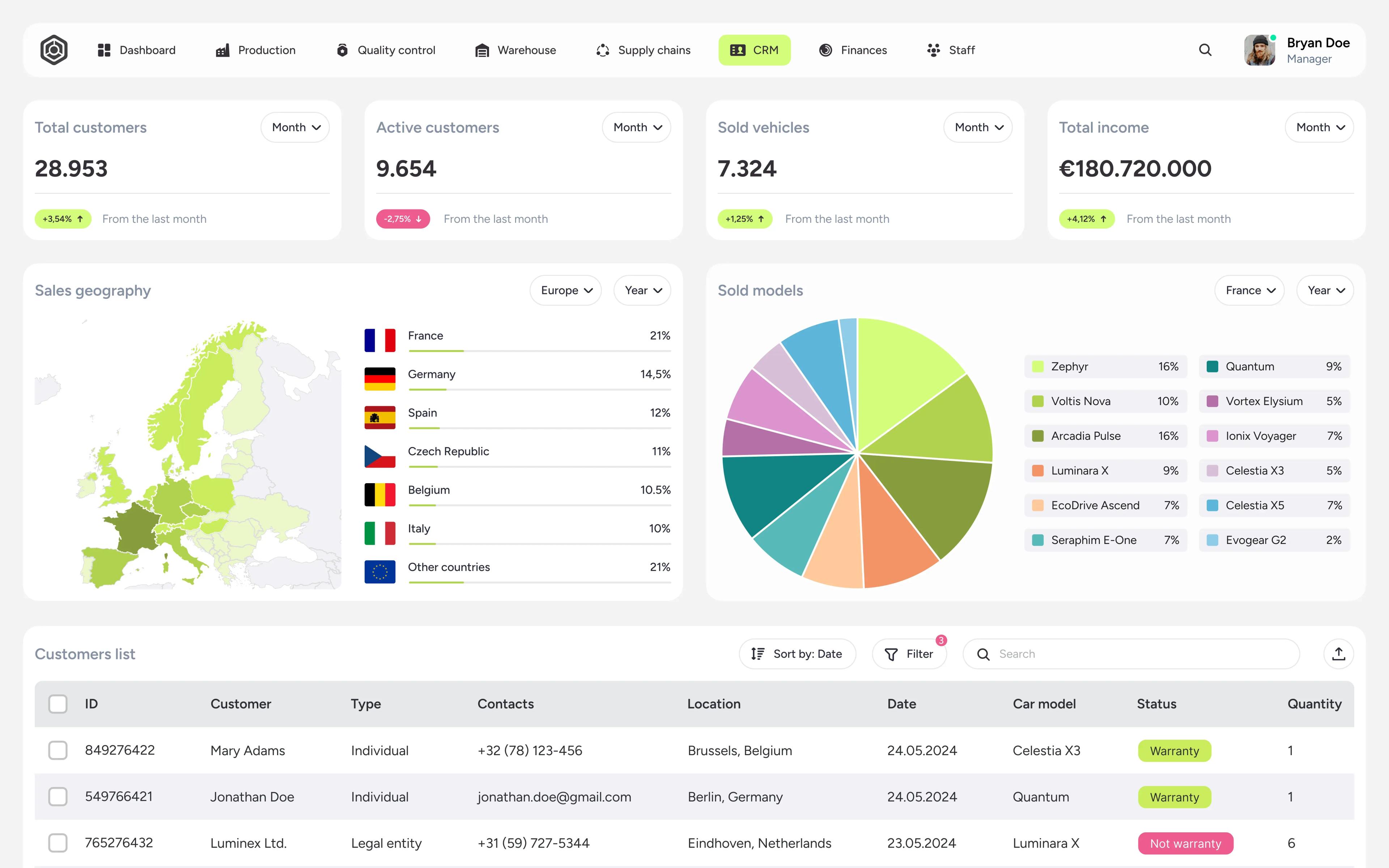Select the checkbox for Mary Adams' row

pyautogui.click(x=58, y=750)
